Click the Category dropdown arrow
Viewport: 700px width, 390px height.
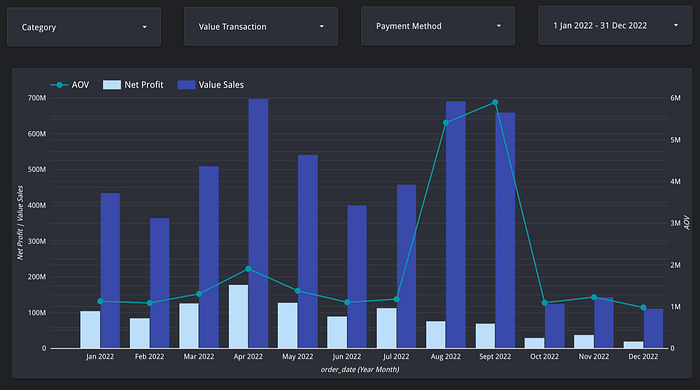point(144,27)
